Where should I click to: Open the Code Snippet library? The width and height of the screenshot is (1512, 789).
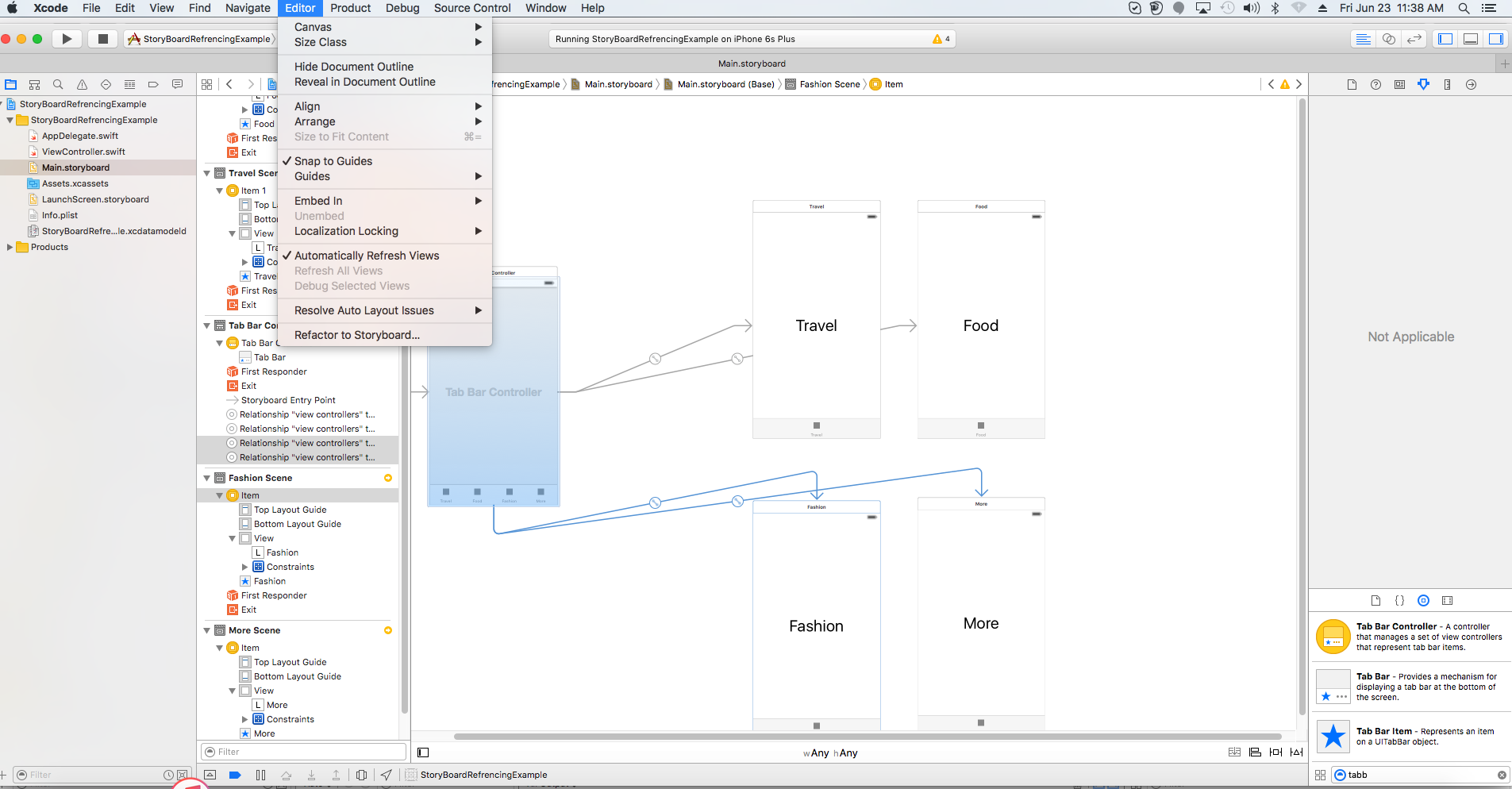coord(1399,601)
